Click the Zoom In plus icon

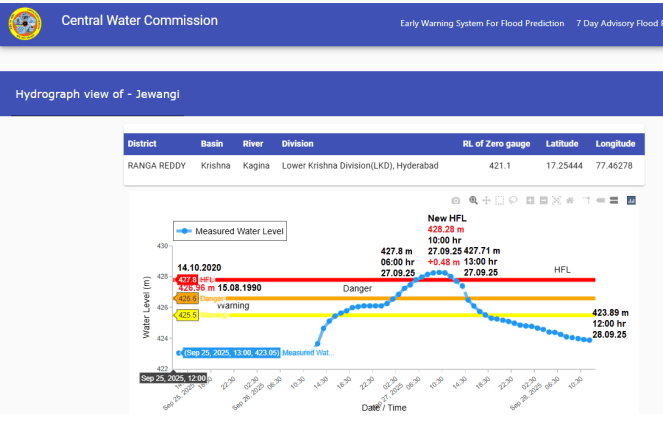click(x=530, y=201)
